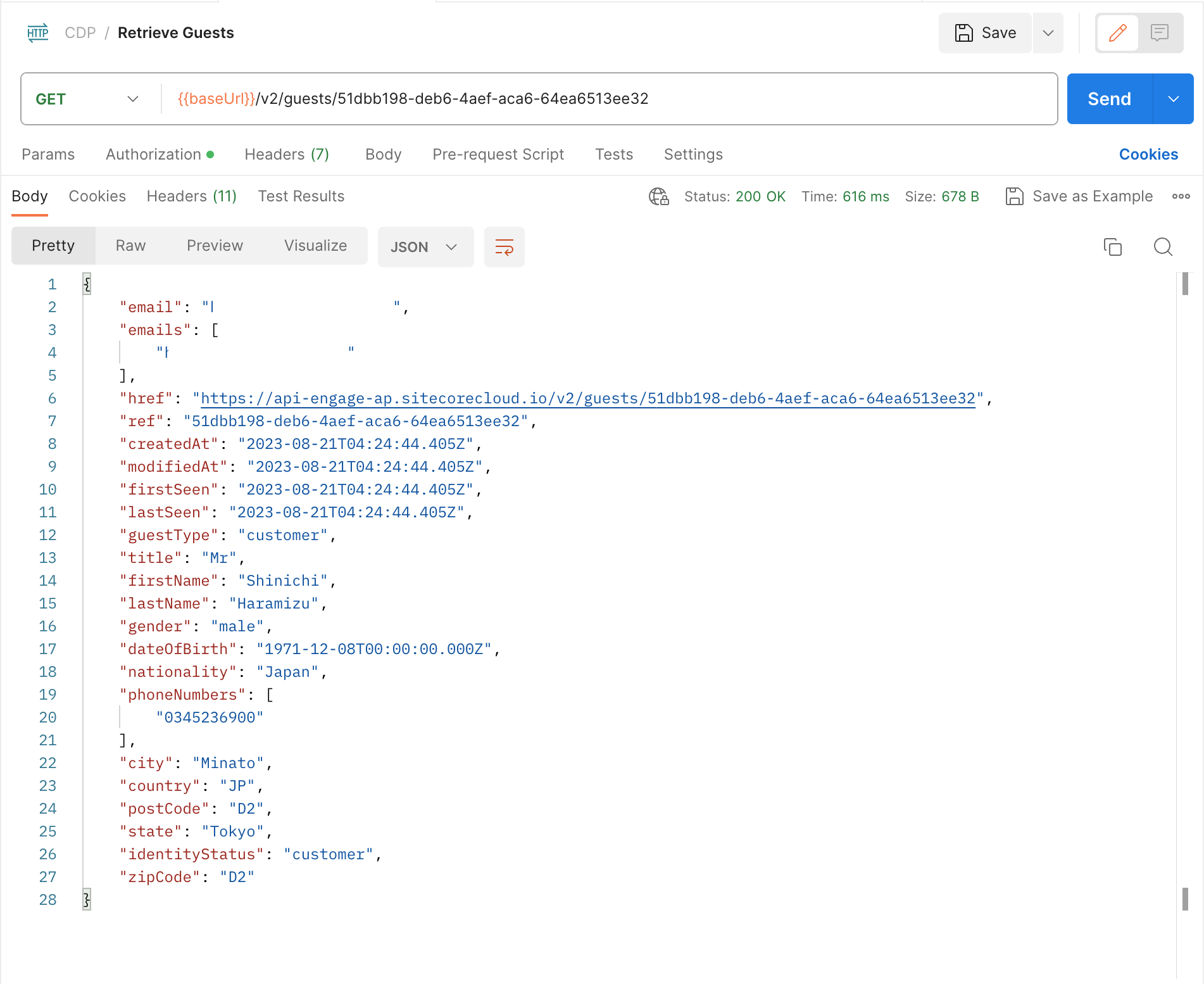Open the response more options ellipsis
Viewport: 1204px width, 984px height.
(x=1181, y=197)
